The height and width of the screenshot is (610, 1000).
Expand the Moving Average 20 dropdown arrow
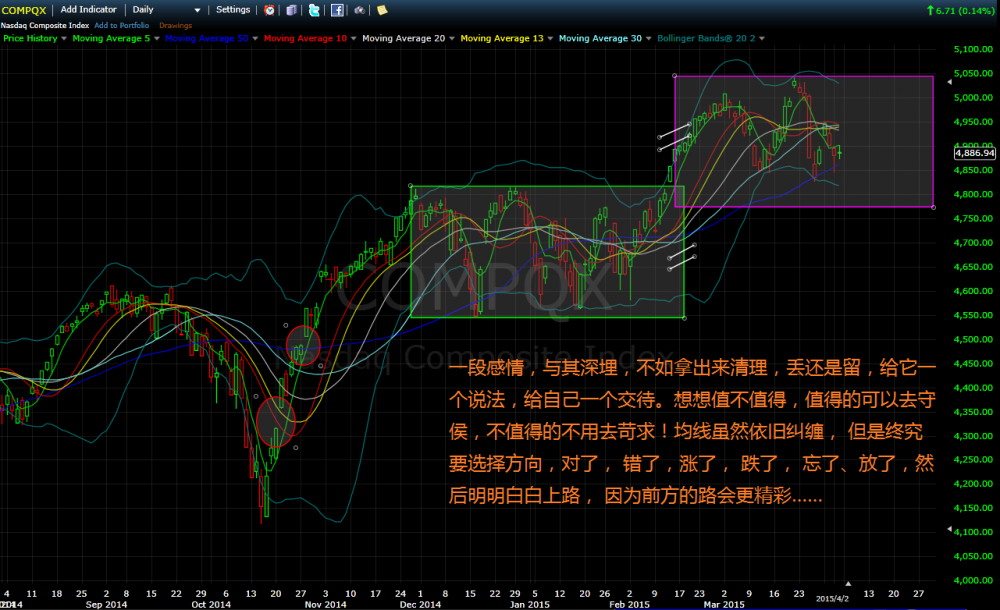pos(452,39)
